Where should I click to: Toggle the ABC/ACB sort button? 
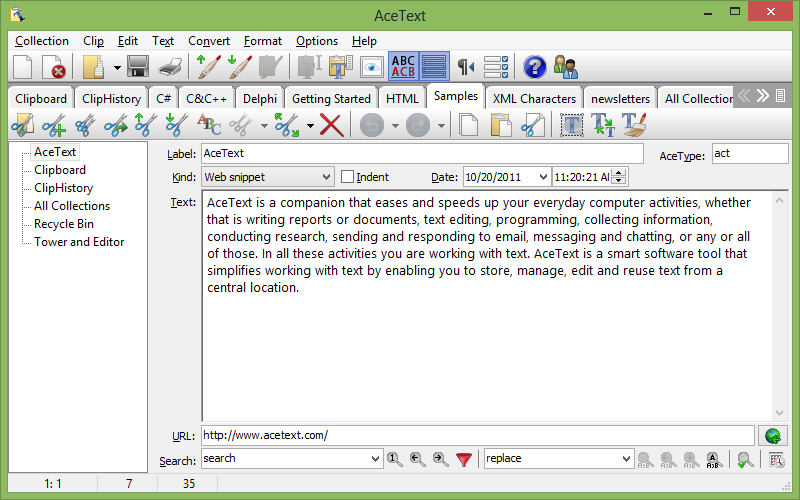pyautogui.click(x=403, y=67)
